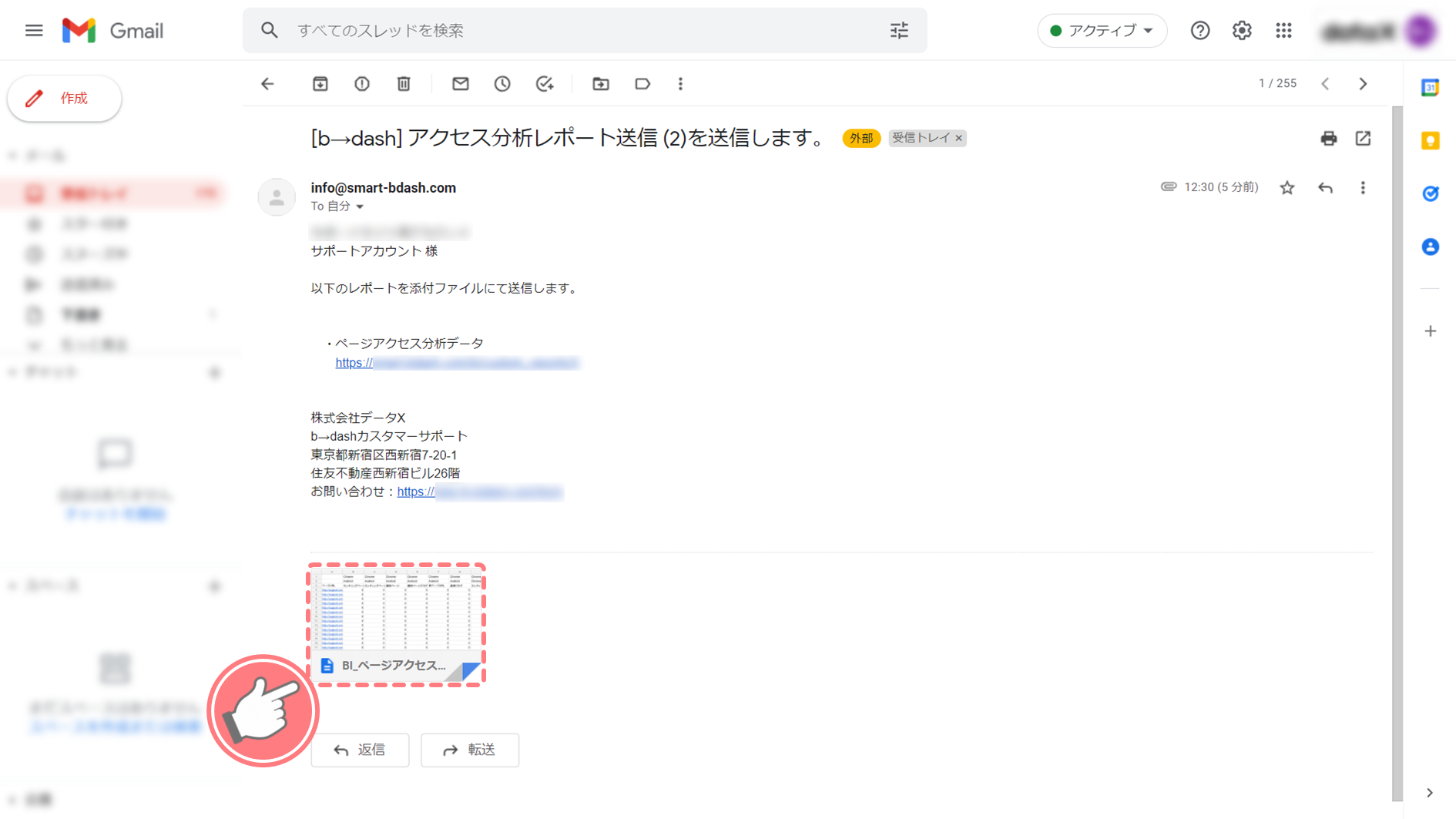This screenshot has width=1456, height=819.
Task: Open email in new window
Action: pyautogui.click(x=1363, y=138)
